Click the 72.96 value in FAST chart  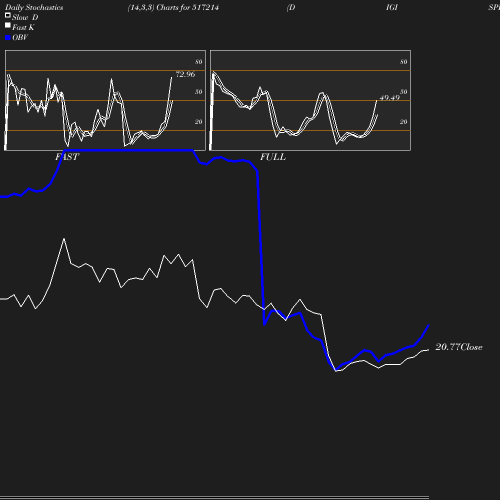point(185,74)
